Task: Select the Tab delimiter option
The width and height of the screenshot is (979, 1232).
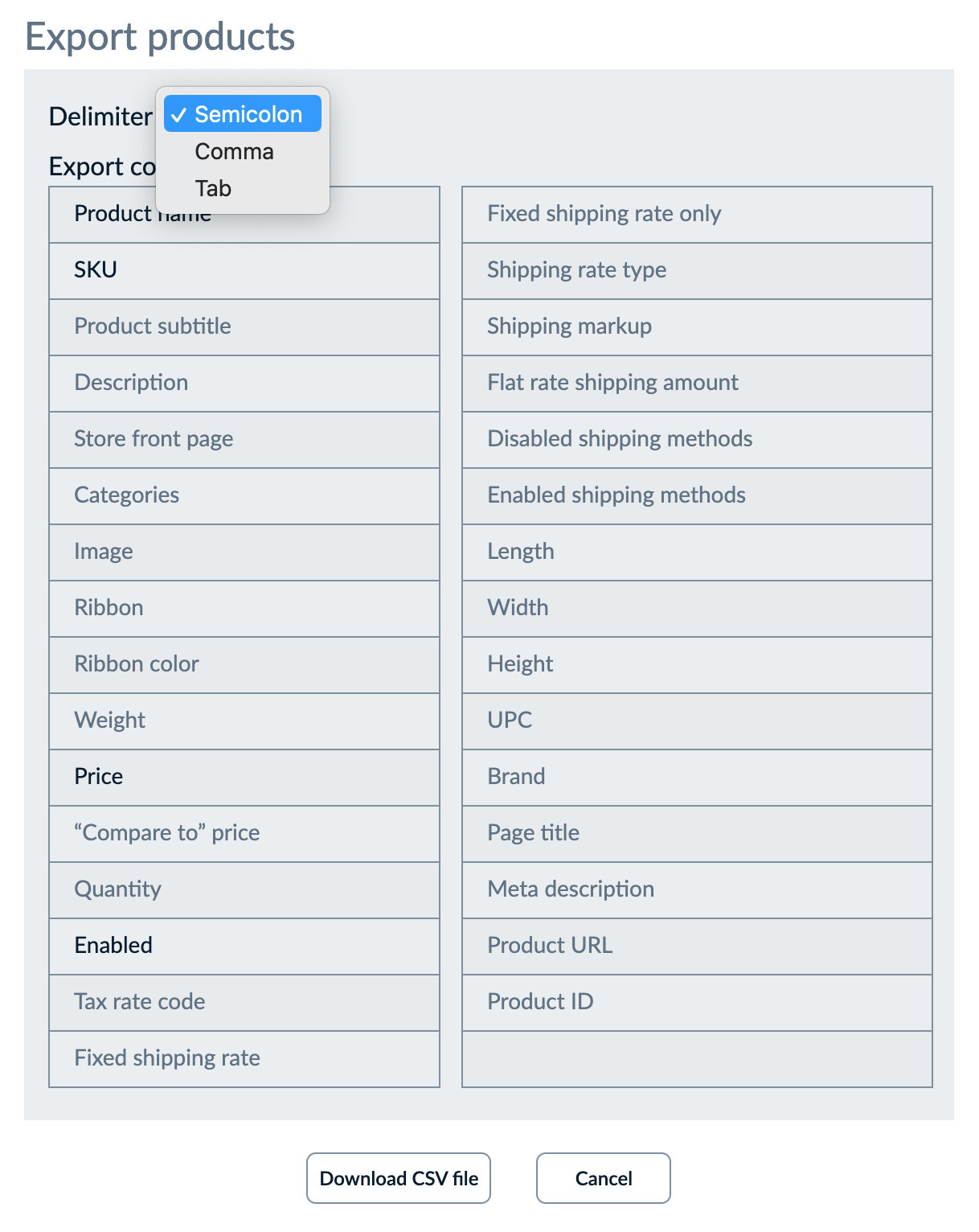Action: 213,188
